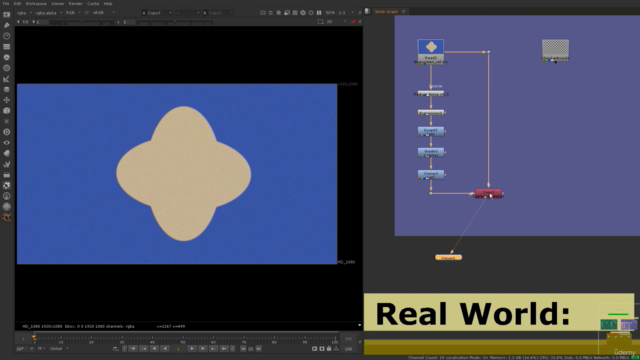
Task: Click the play forward button
Action: [x=192, y=349]
